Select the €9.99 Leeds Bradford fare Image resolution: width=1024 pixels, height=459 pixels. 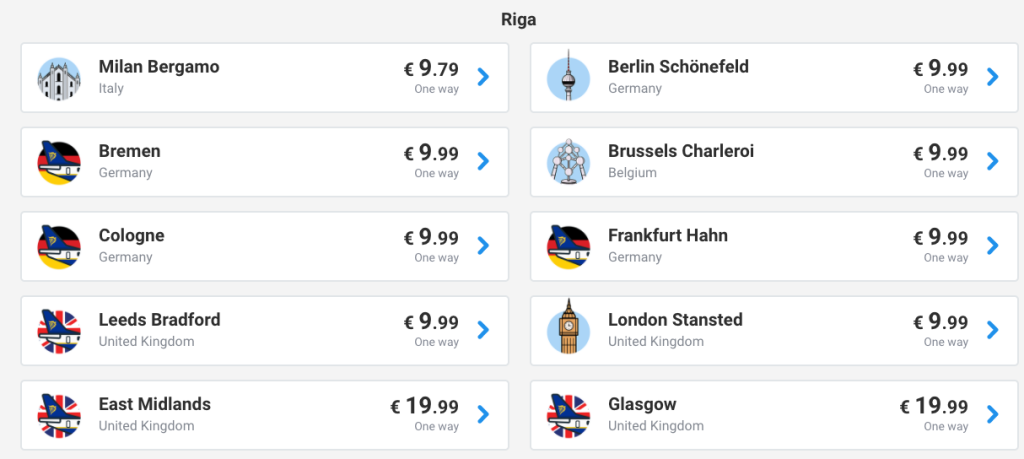431,322
